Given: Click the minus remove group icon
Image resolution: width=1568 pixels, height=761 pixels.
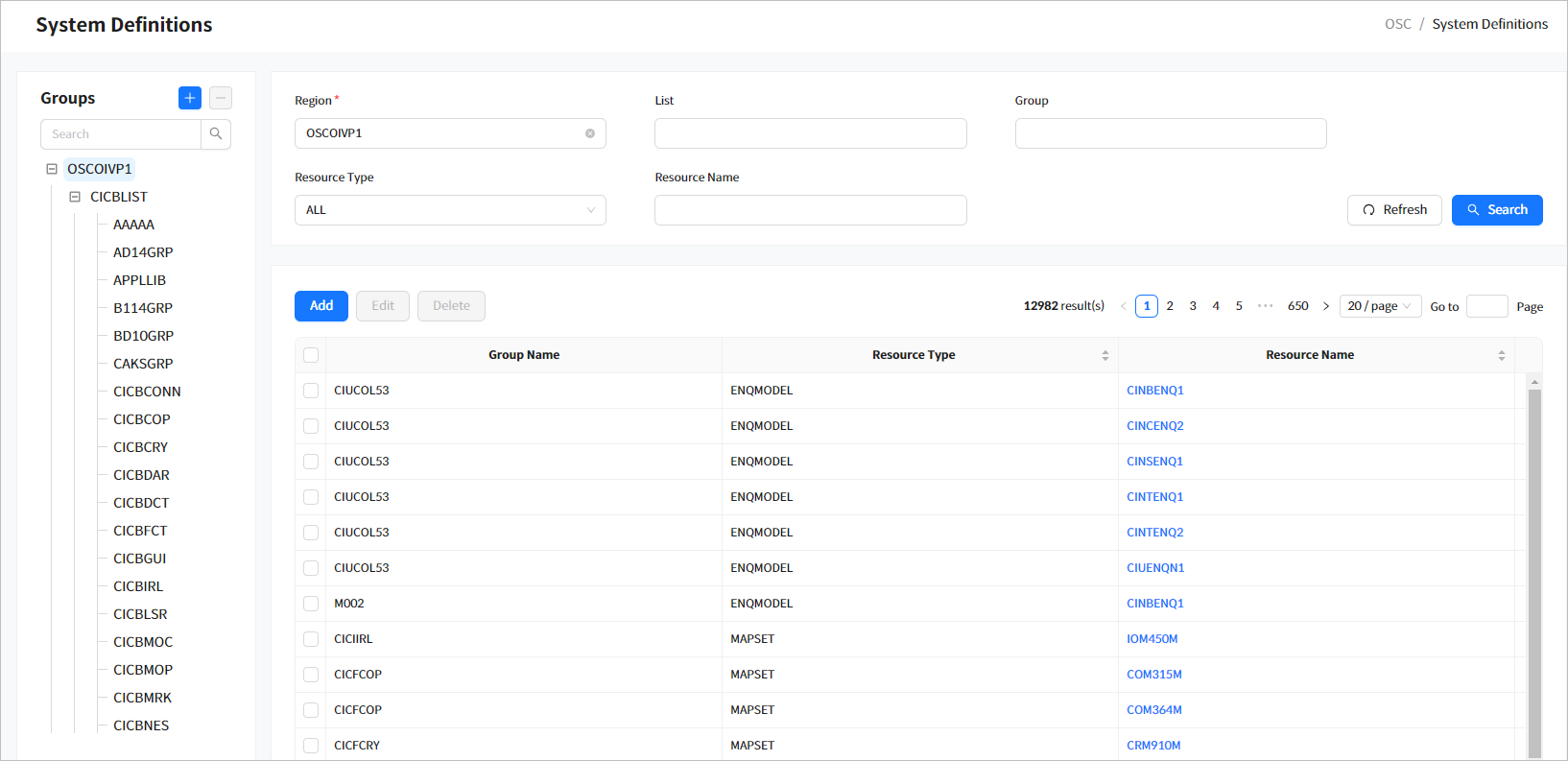Looking at the screenshot, I should 221,98.
